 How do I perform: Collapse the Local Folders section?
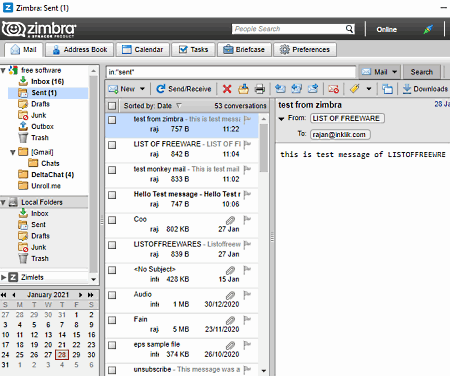point(3,202)
